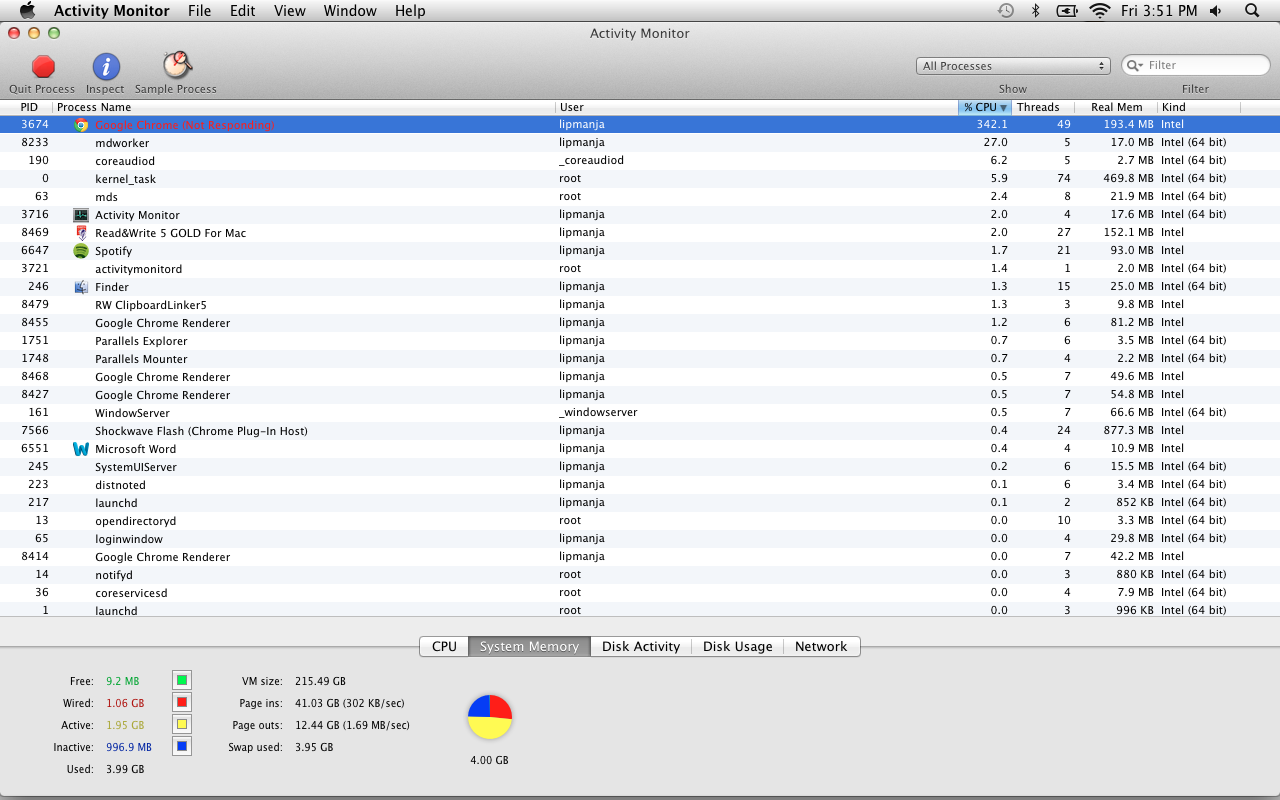Image resolution: width=1280 pixels, height=800 pixels.
Task: Select the distnoted process row
Action: coord(640,485)
